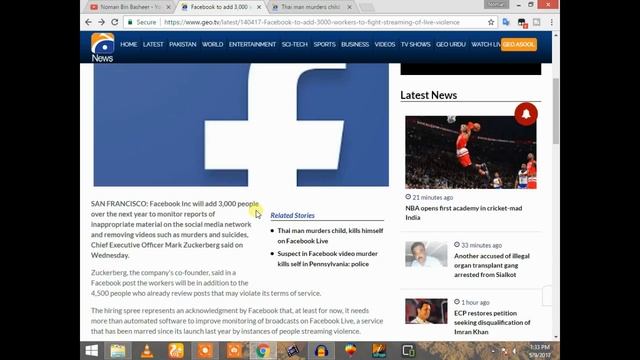
Task: Open the Pennsylvania suspect related story
Action: tap(328, 259)
